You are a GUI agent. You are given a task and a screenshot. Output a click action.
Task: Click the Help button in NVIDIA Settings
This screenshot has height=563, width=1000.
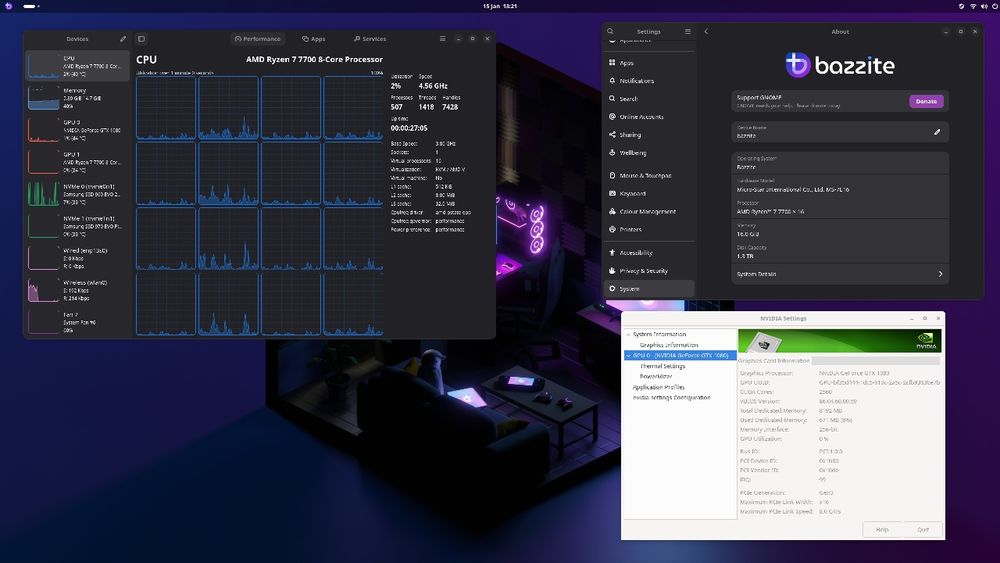pyautogui.click(x=882, y=530)
